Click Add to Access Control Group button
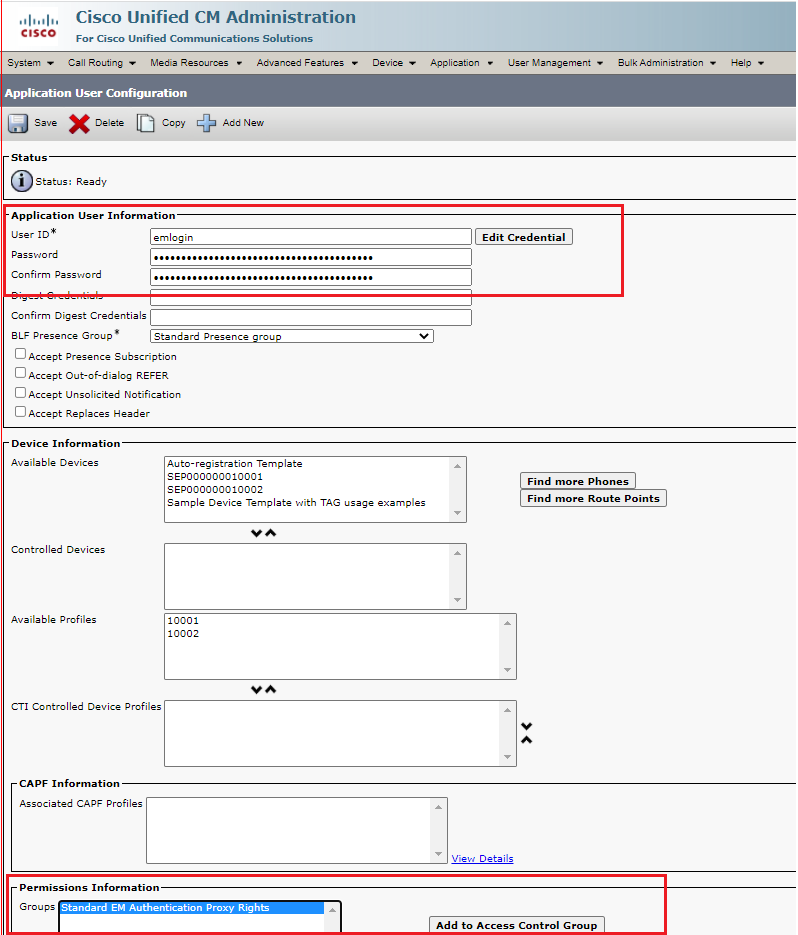The width and height of the screenshot is (798, 935). click(516, 925)
